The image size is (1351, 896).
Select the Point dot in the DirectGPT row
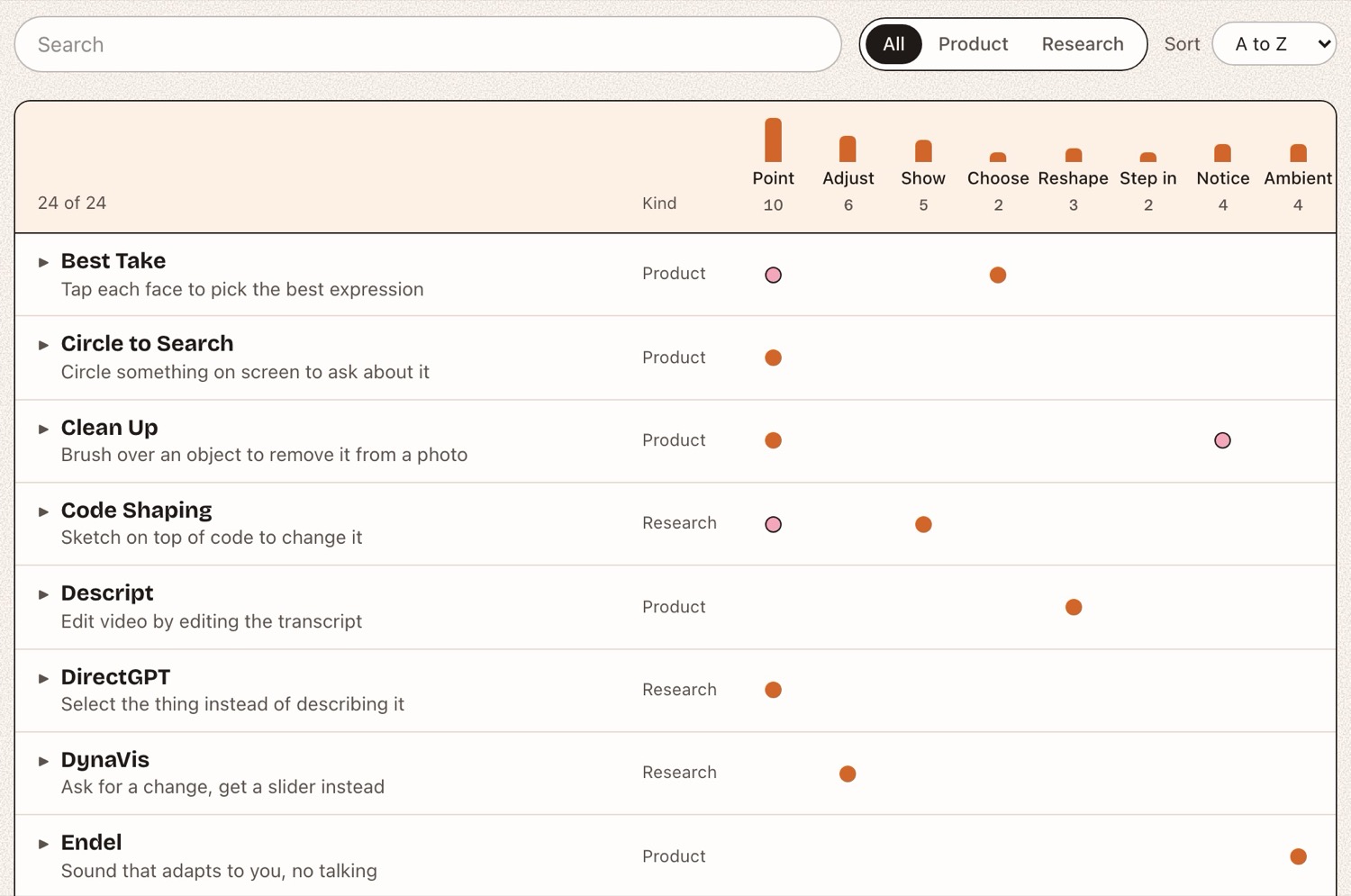click(x=773, y=690)
